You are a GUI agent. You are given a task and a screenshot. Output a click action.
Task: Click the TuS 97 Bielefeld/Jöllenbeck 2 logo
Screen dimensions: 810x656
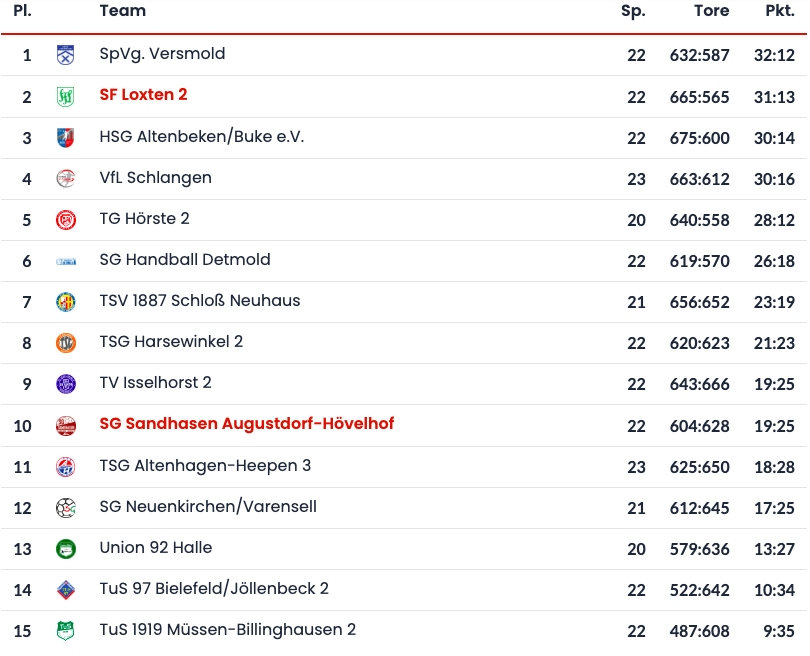66,590
